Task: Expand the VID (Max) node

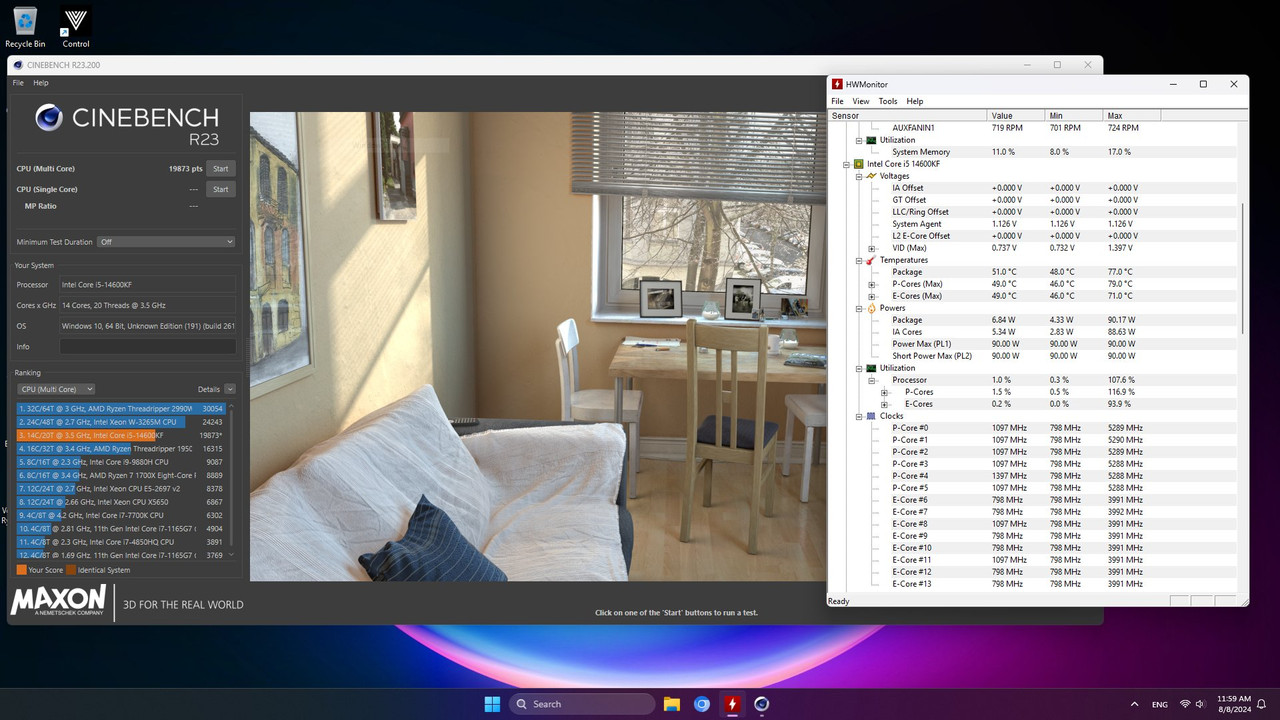Action: [871, 248]
